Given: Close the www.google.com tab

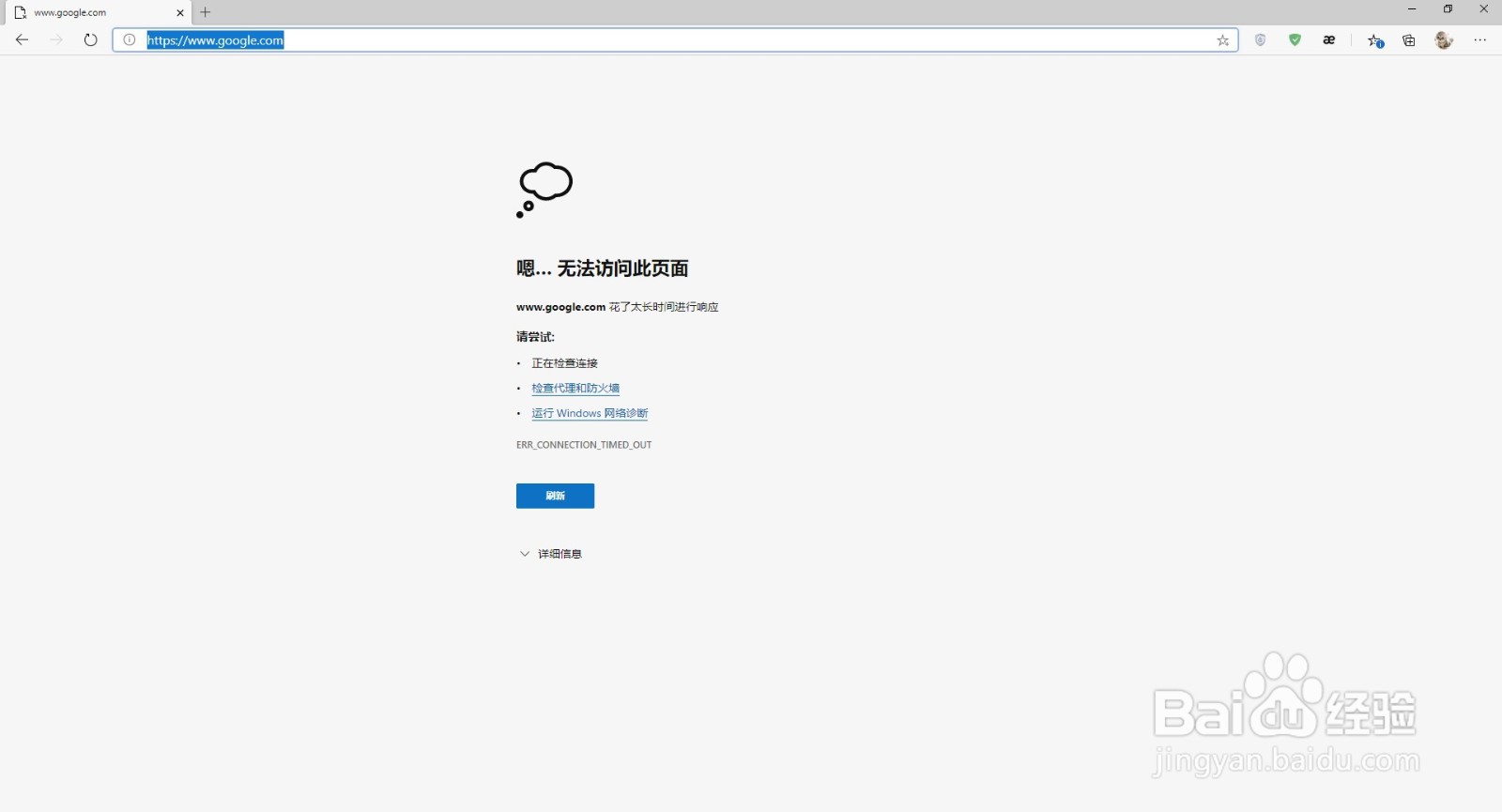Looking at the screenshot, I should (x=180, y=13).
